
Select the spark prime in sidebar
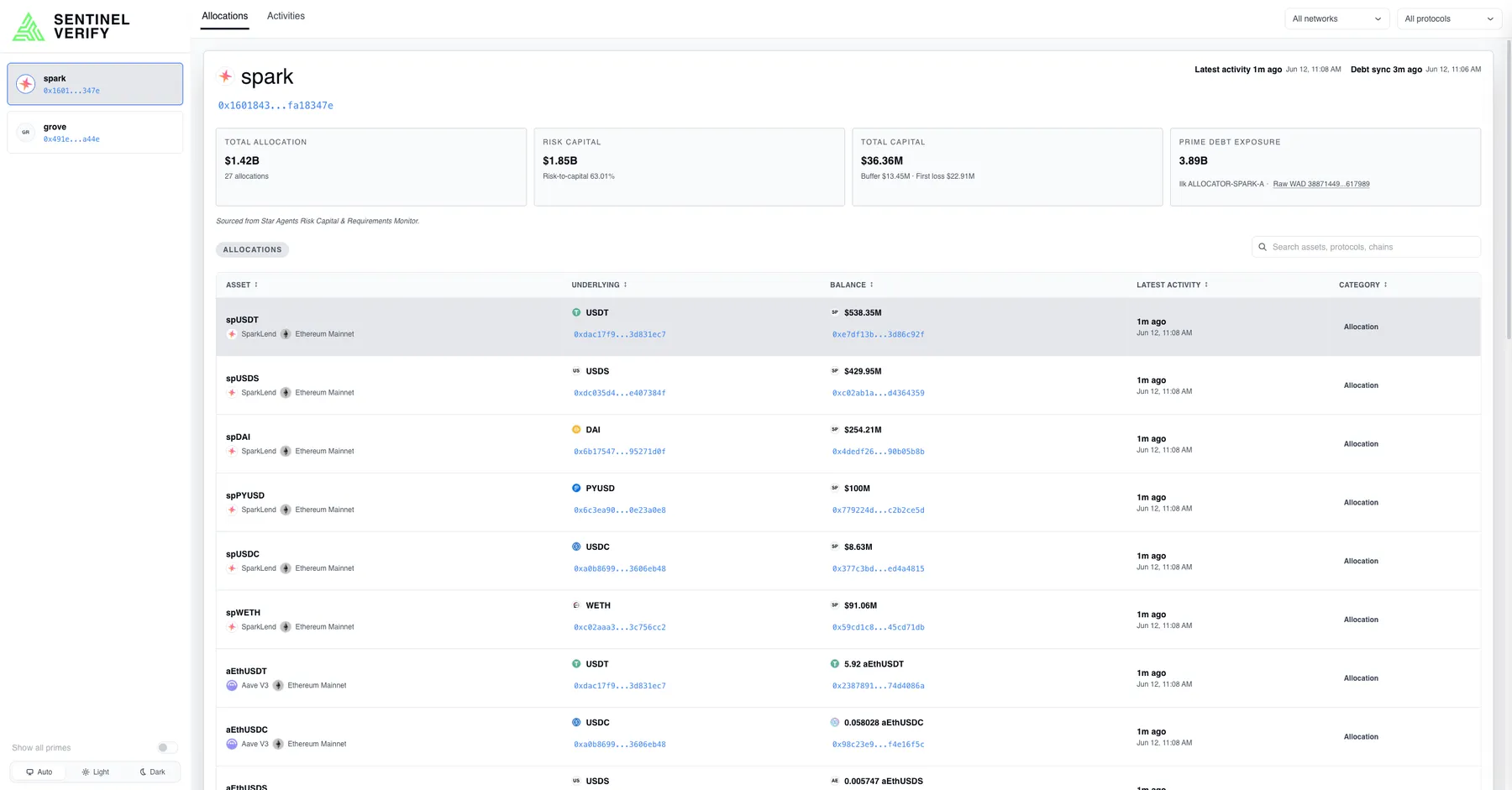(x=95, y=84)
